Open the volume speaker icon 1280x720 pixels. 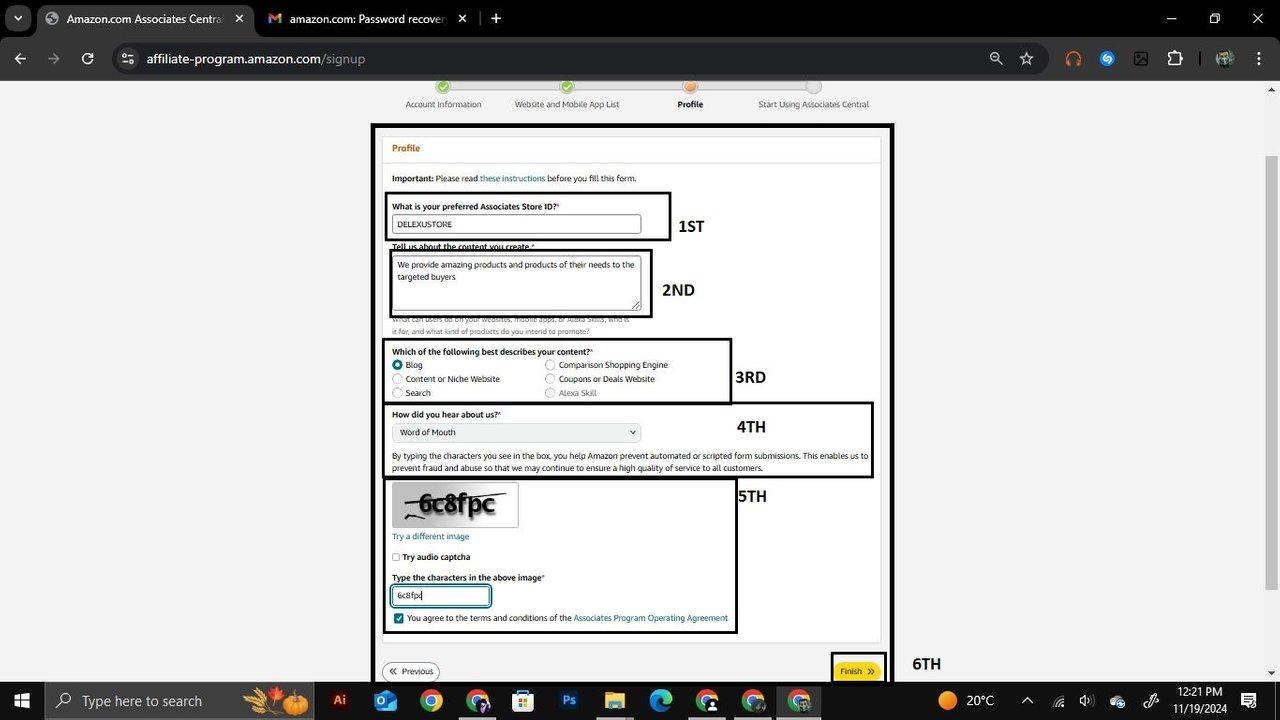coord(1087,701)
